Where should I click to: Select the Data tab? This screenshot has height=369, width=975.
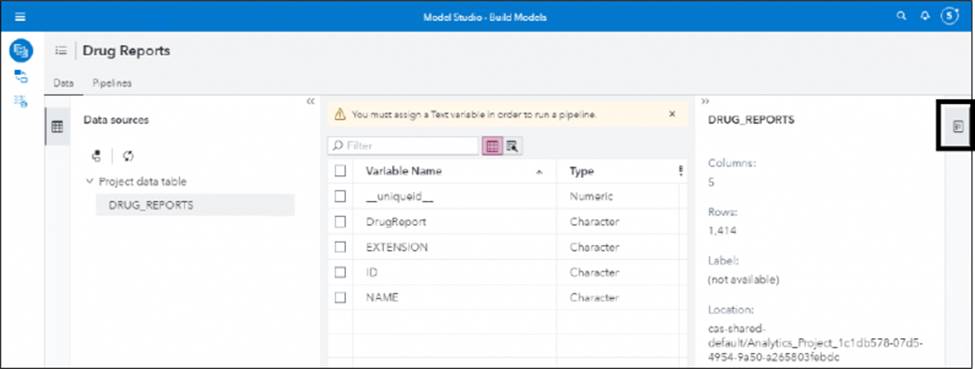[x=63, y=83]
